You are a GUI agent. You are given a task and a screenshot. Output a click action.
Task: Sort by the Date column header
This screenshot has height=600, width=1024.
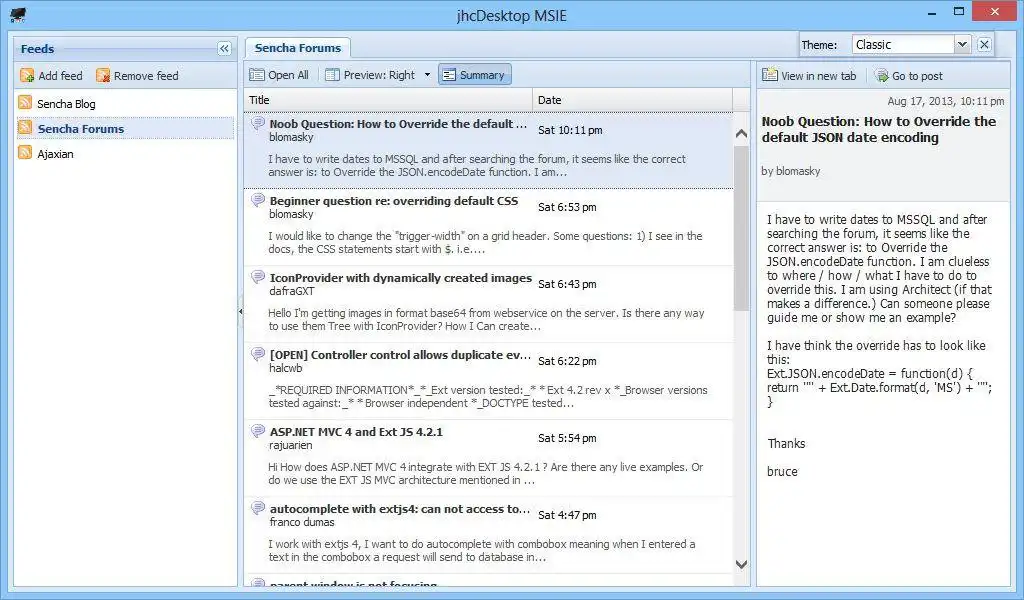(x=633, y=100)
